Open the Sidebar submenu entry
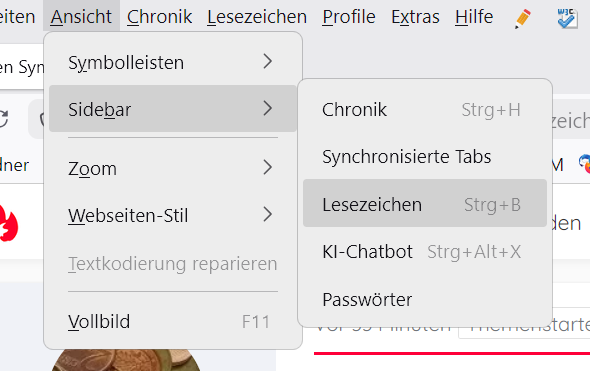The image size is (590, 371). tap(173, 109)
